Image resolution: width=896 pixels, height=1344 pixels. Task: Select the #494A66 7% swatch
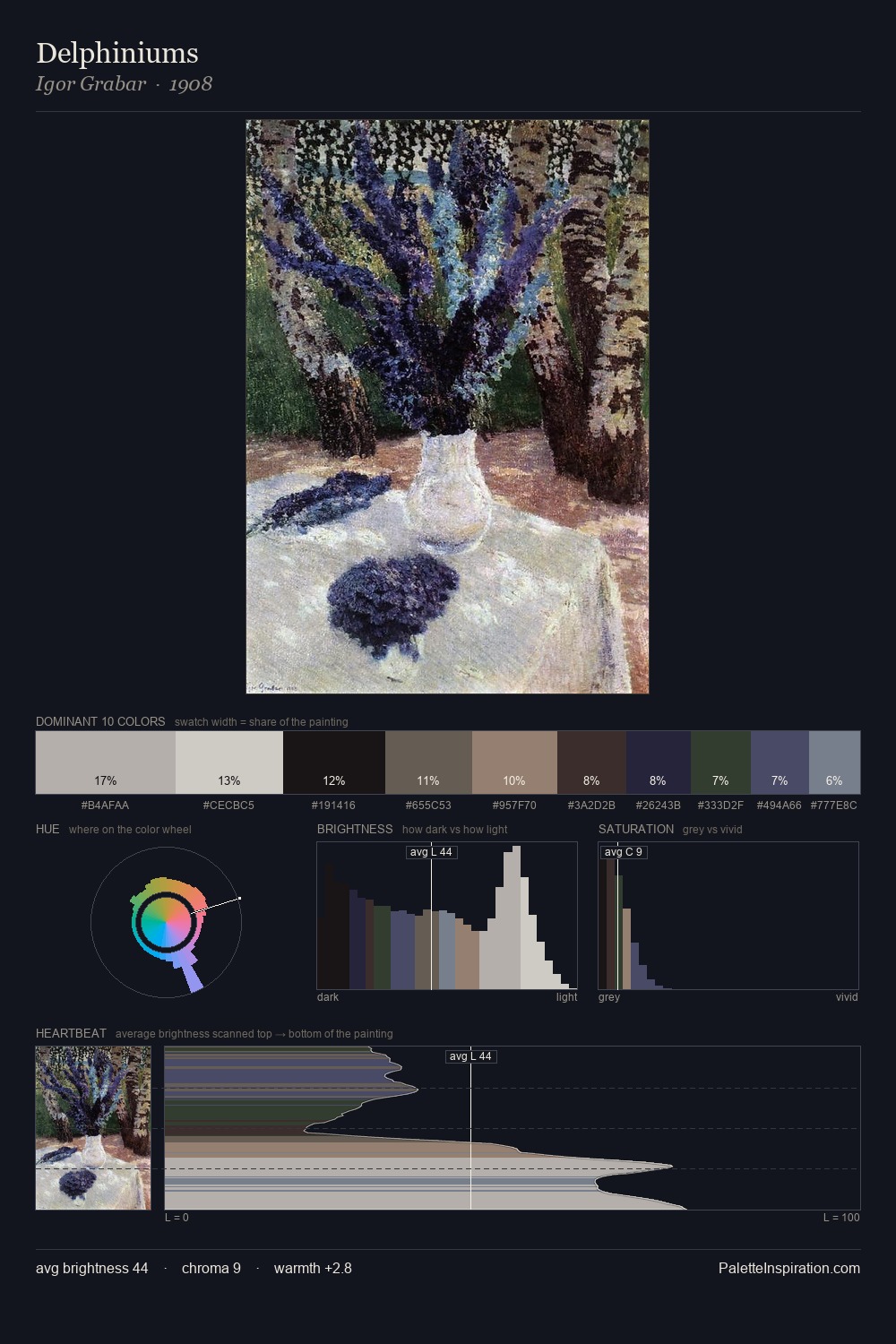tap(780, 762)
